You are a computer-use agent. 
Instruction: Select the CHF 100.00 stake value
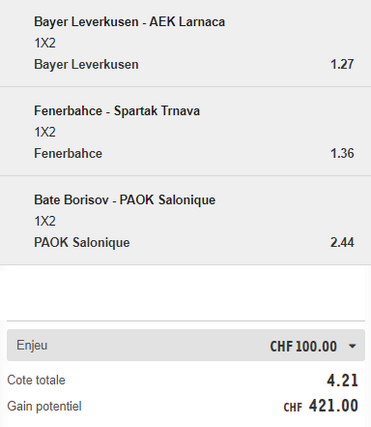tap(303, 346)
